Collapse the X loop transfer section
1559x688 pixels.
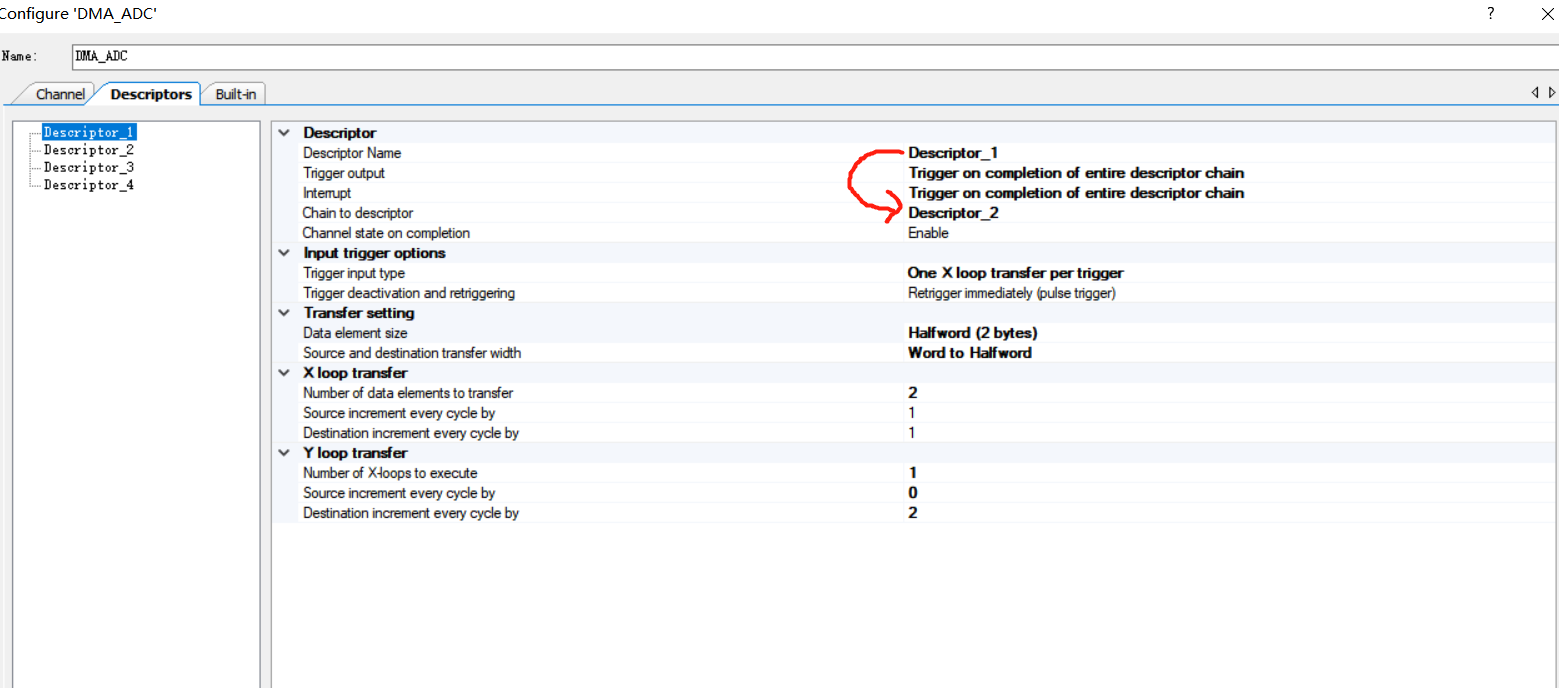coord(283,372)
